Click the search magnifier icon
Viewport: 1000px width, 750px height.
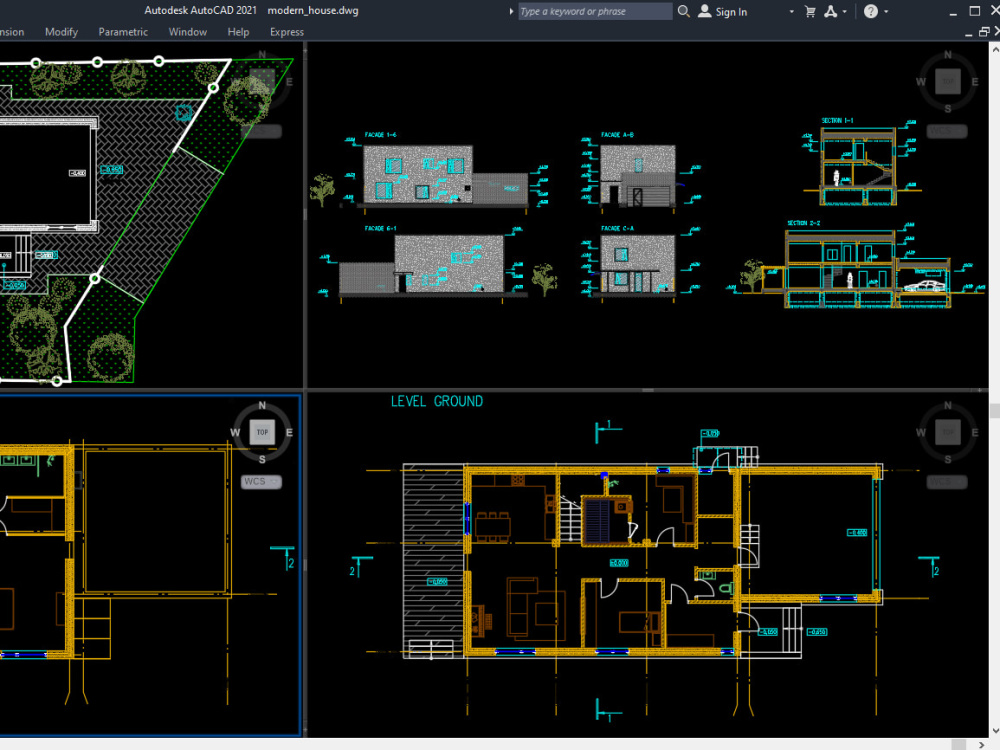pos(684,11)
